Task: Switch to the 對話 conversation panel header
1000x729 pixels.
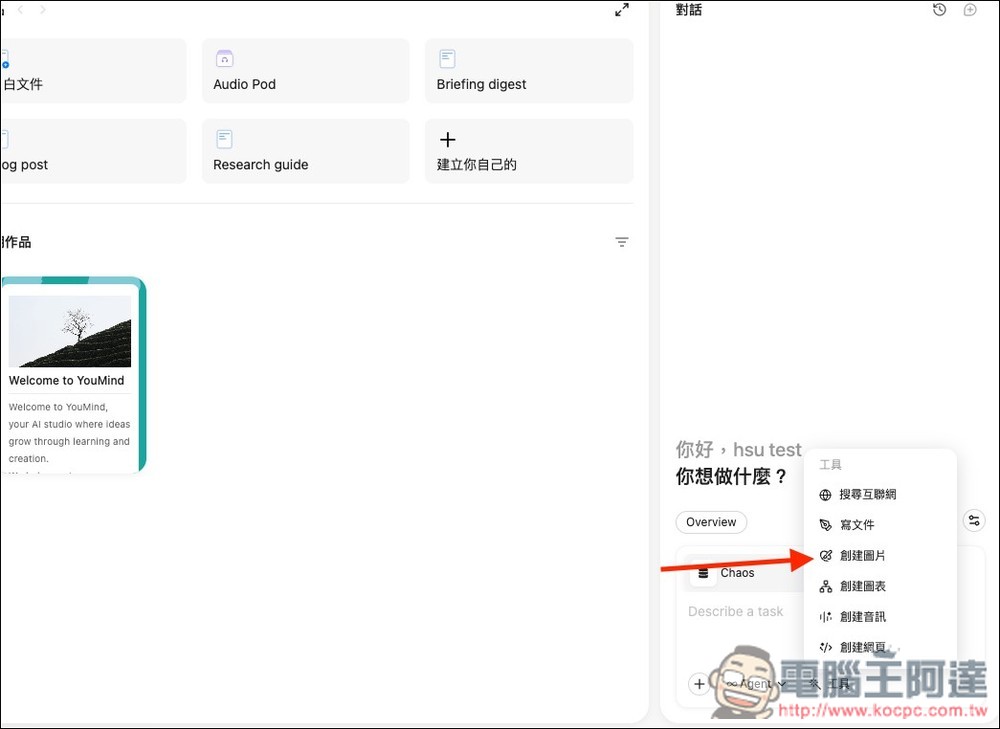Action: [x=689, y=9]
